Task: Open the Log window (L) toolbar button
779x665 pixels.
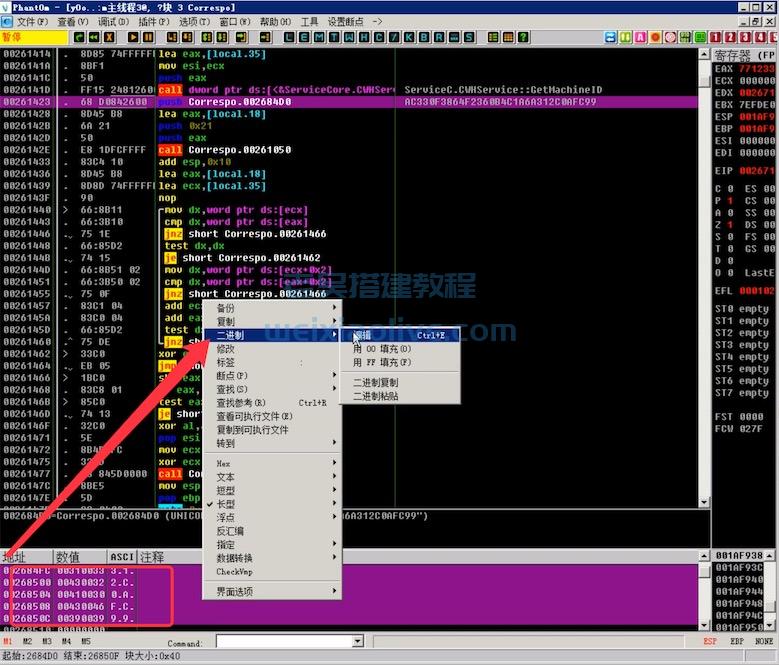Action: point(291,37)
